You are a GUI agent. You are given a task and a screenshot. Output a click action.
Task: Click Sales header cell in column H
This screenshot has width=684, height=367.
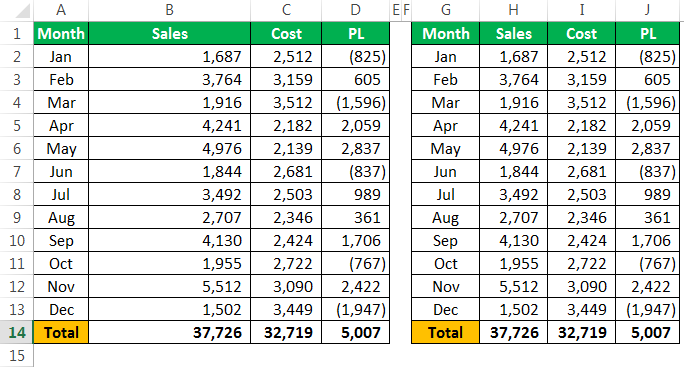(513, 33)
